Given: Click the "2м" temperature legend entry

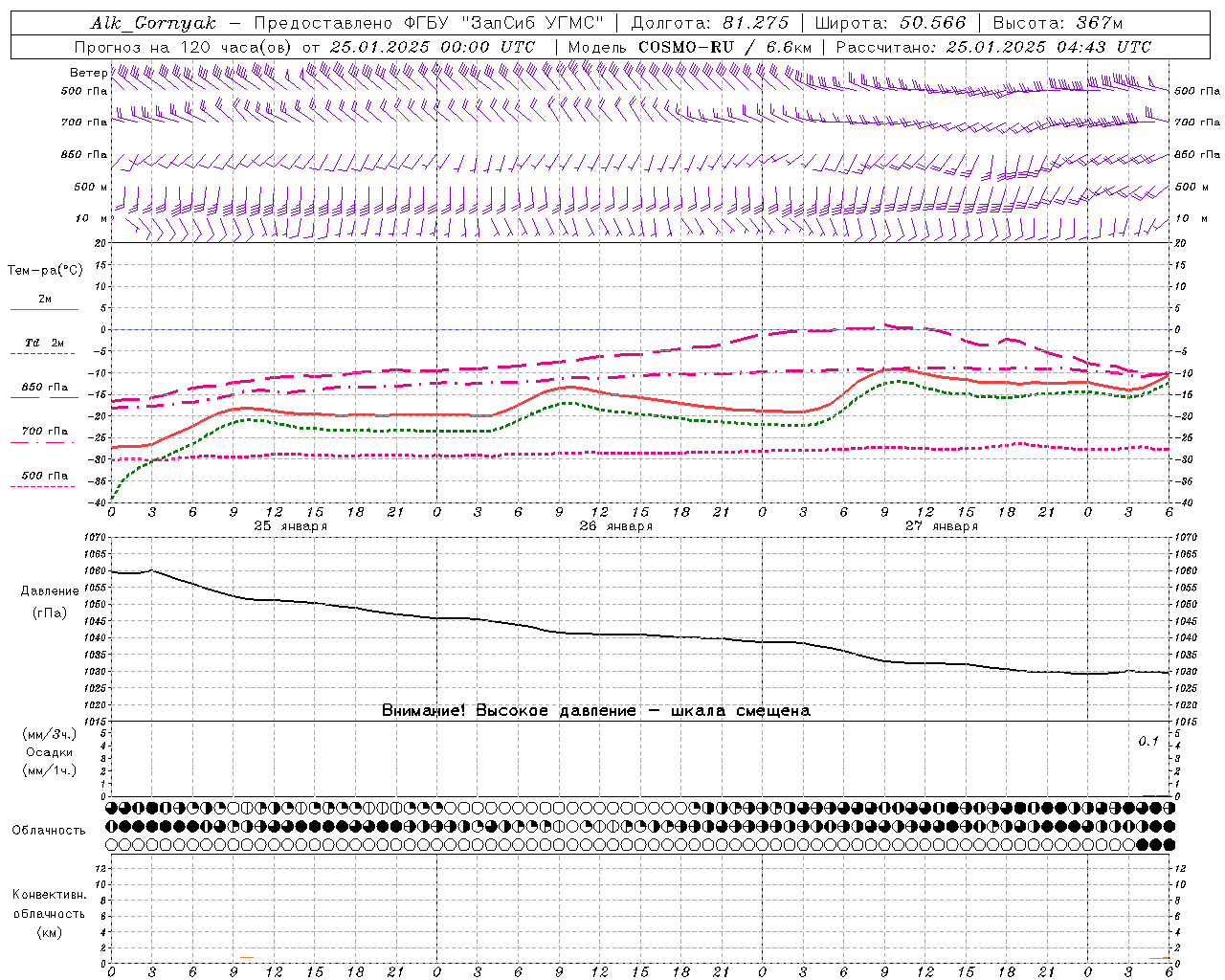Looking at the screenshot, I should (45, 300).
